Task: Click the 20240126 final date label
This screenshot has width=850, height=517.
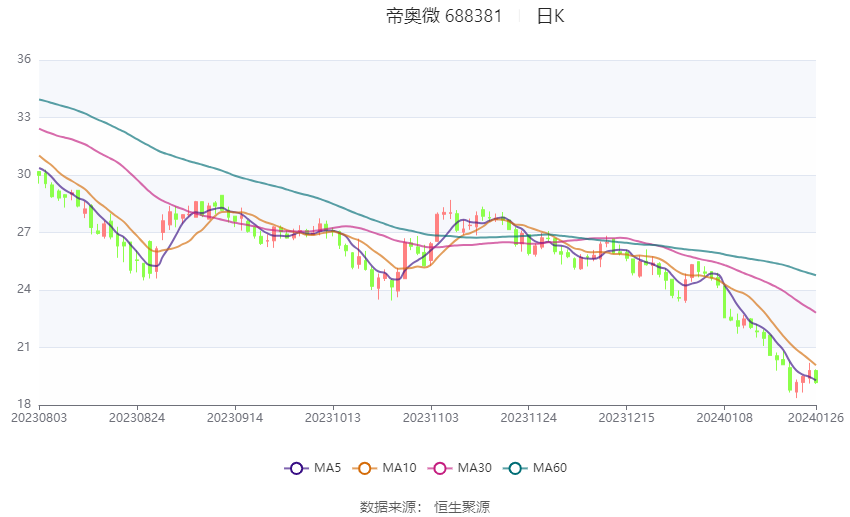Action: pyautogui.click(x=816, y=418)
